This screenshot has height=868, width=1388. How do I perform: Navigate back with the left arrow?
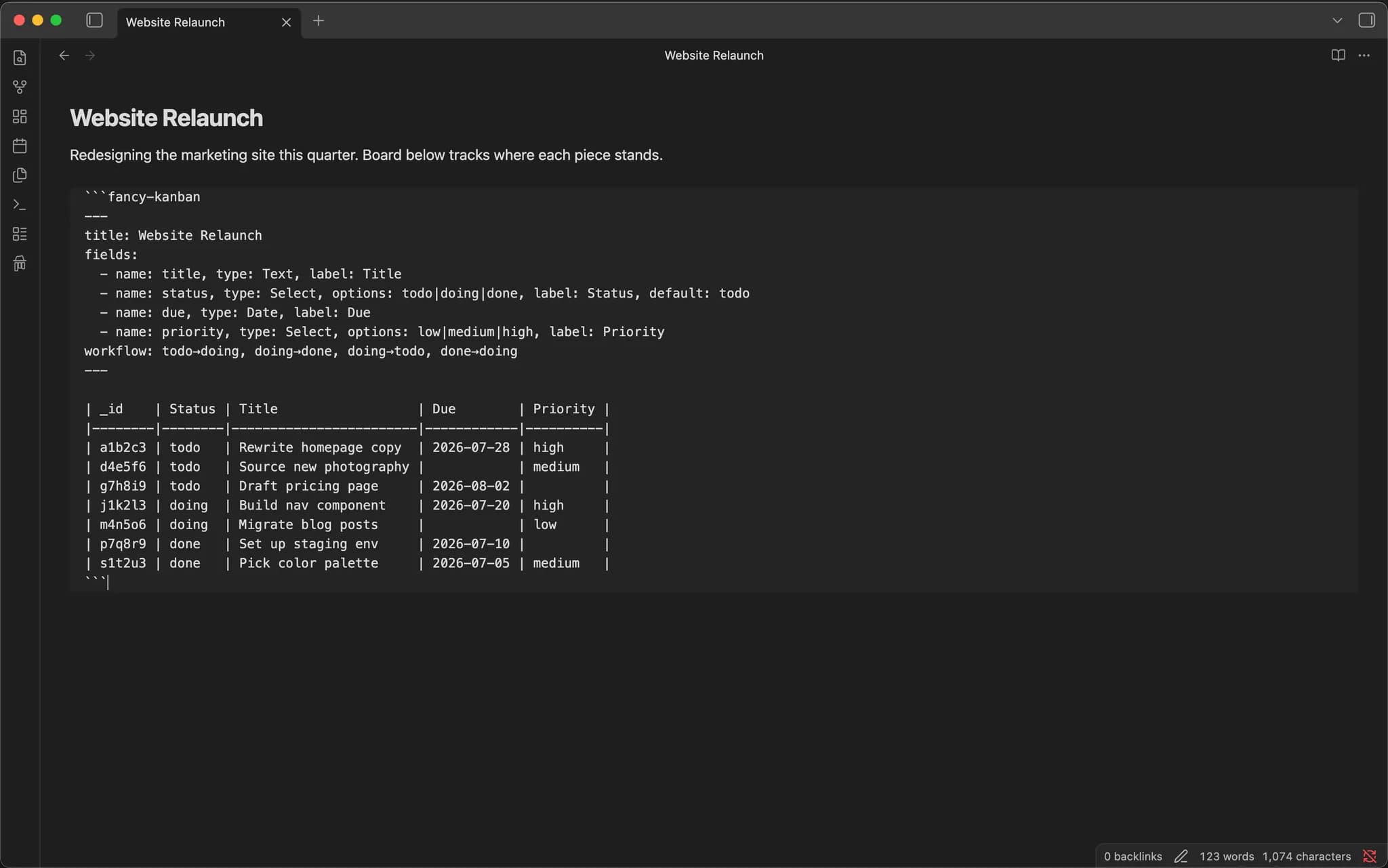point(64,56)
